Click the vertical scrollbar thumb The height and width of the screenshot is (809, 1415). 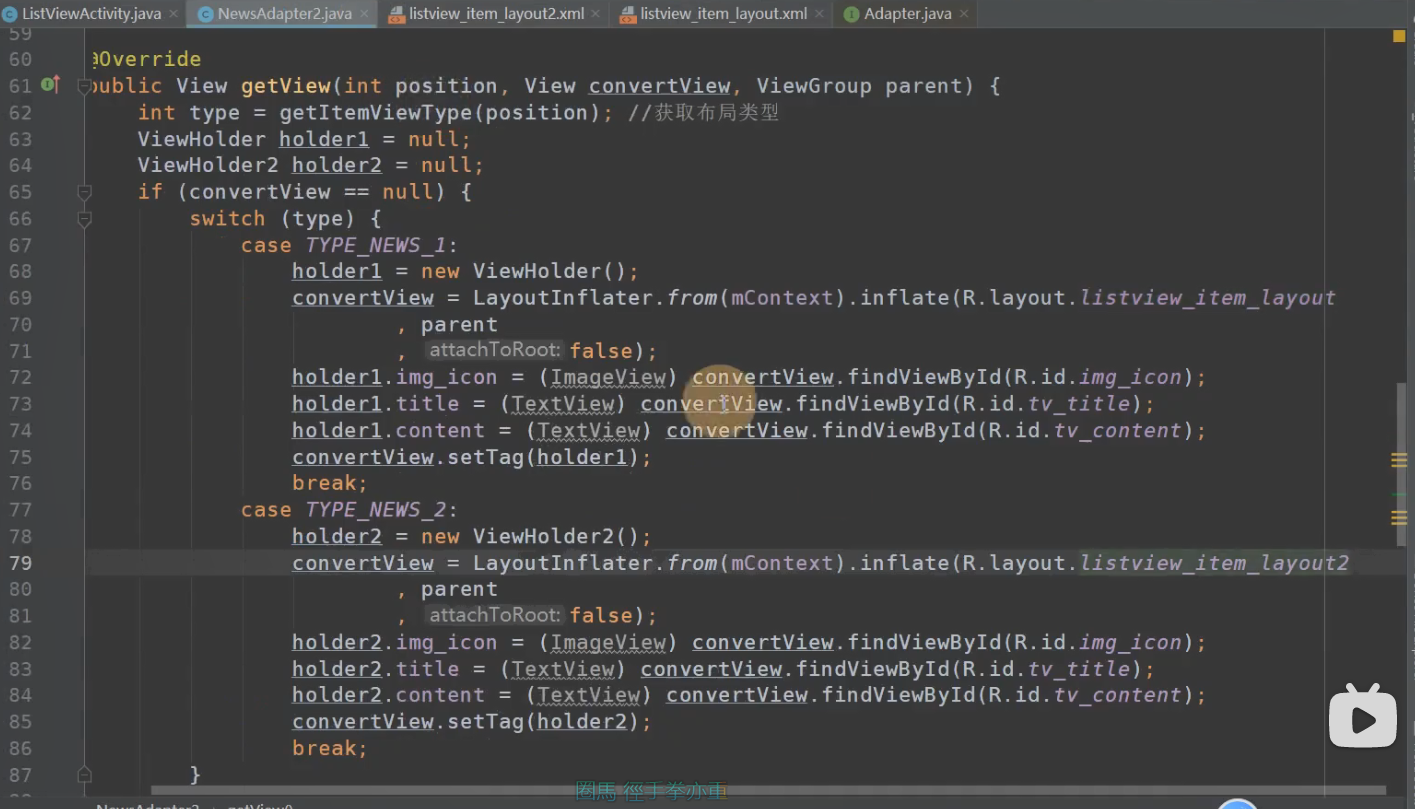(x=1402, y=464)
